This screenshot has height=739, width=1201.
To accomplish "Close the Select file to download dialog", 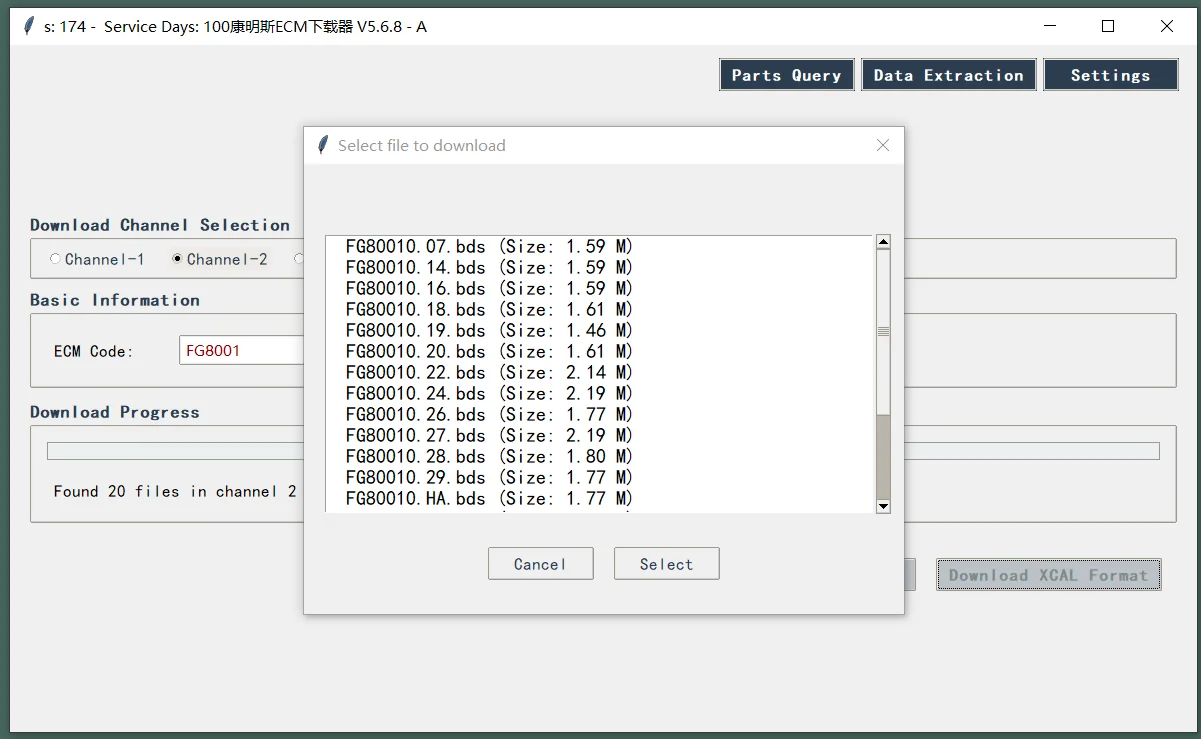I will [x=883, y=145].
